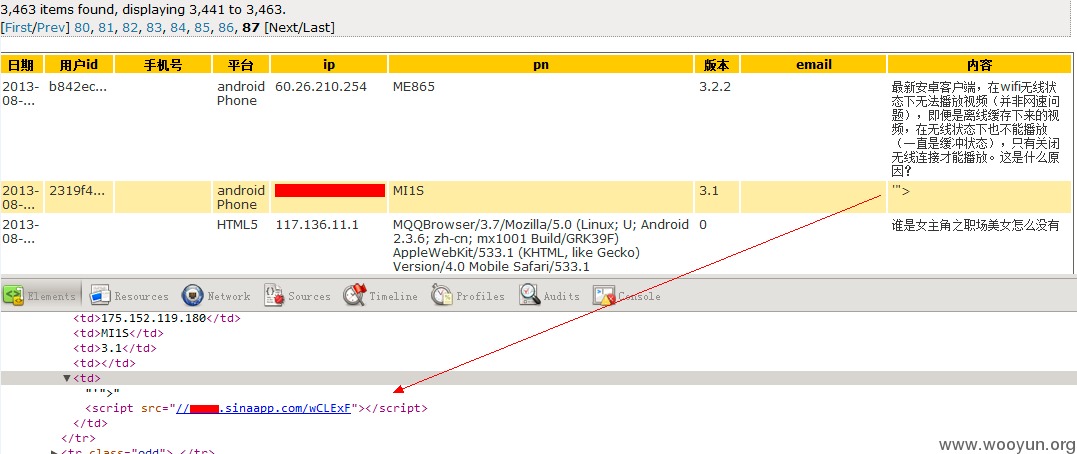Switch to the Elements tab label

52,297
